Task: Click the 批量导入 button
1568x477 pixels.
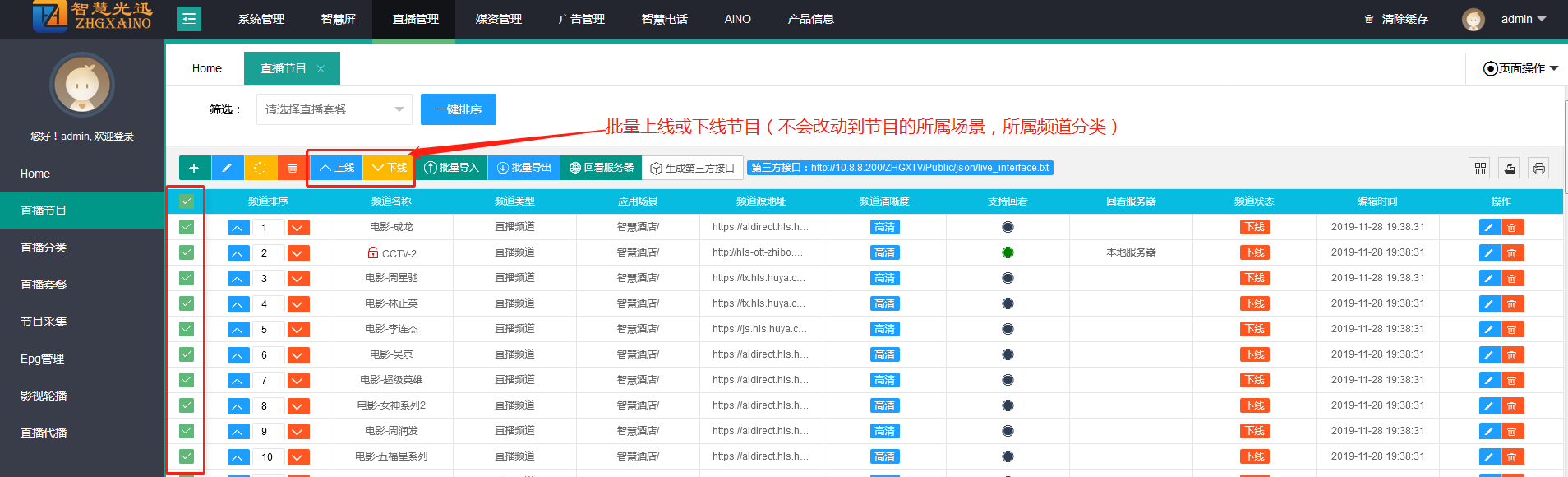Action: click(451, 168)
